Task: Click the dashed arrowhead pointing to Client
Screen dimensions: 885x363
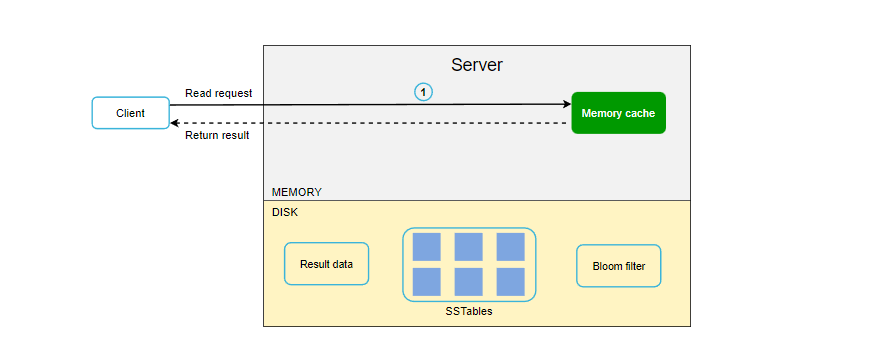Action: click(174, 123)
